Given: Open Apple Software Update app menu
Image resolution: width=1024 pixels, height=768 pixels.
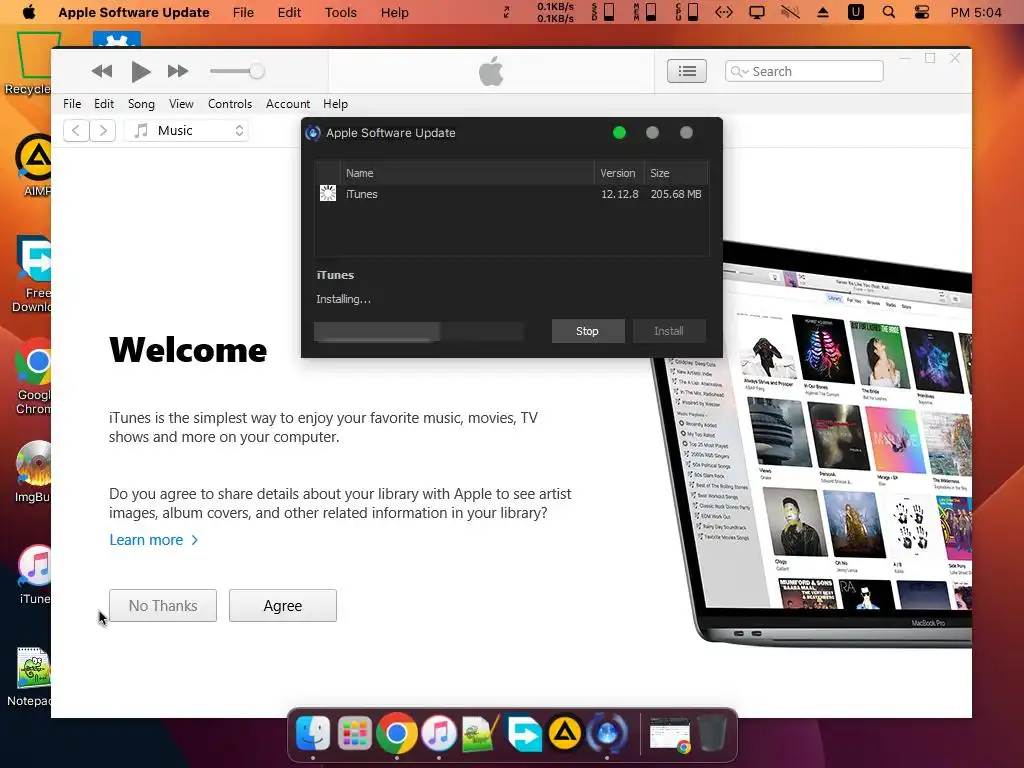Looking at the screenshot, I should point(134,12).
